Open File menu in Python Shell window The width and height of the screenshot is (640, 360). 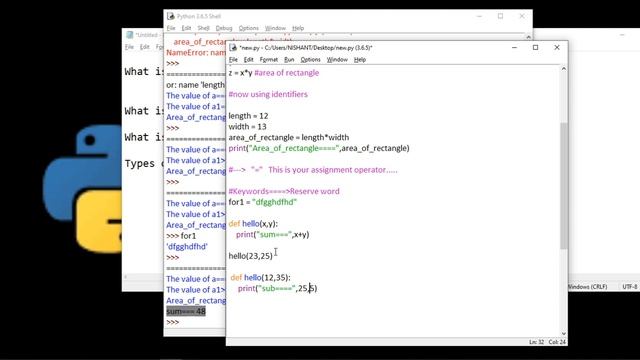click(x=171, y=28)
